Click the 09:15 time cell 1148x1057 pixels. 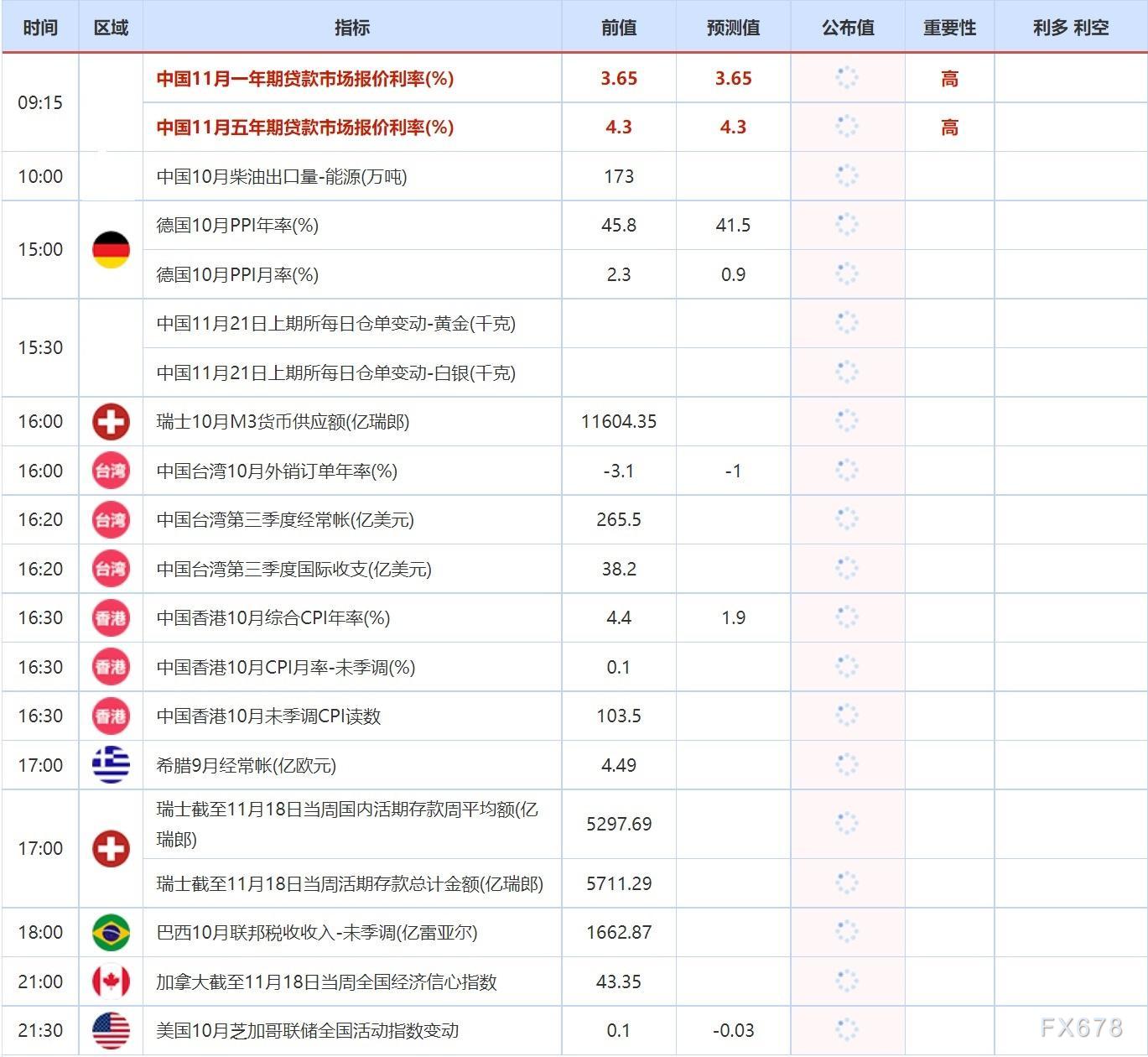(x=40, y=102)
